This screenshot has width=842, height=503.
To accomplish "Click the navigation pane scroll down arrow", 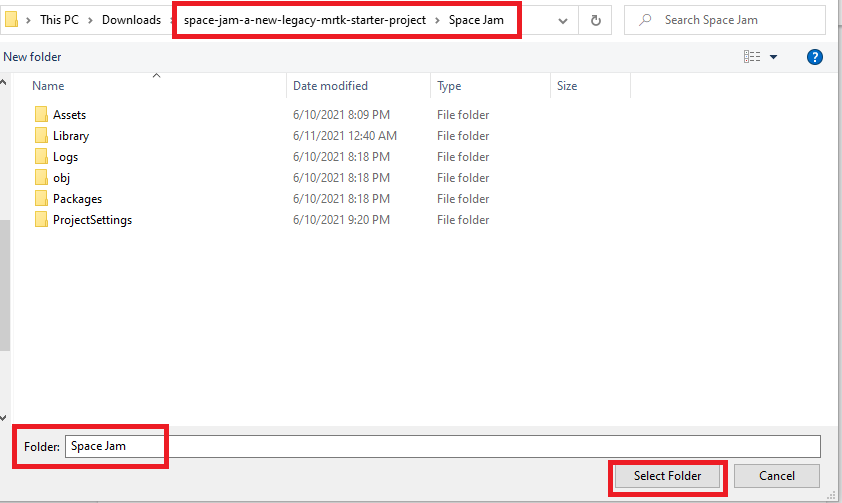I will pyautogui.click(x=3, y=418).
